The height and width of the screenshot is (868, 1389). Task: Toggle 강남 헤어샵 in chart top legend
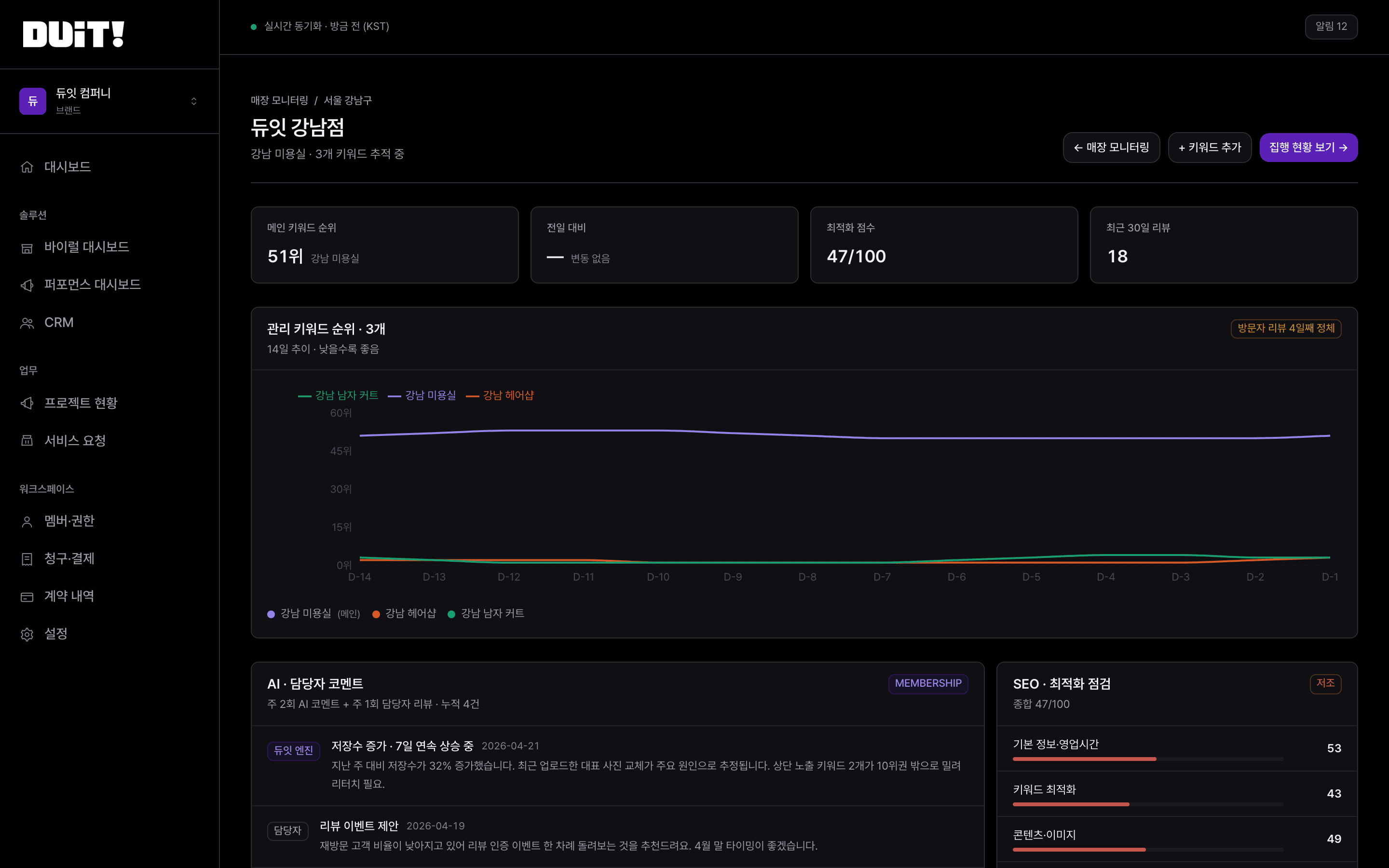pyautogui.click(x=500, y=395)
